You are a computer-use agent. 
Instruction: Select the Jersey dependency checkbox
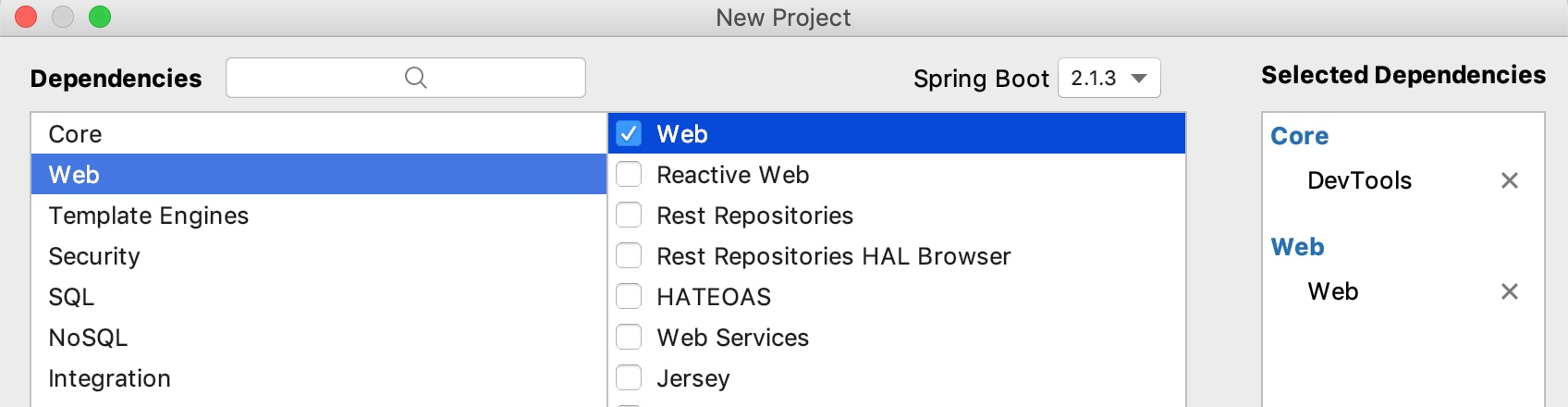tap(629, 378)
